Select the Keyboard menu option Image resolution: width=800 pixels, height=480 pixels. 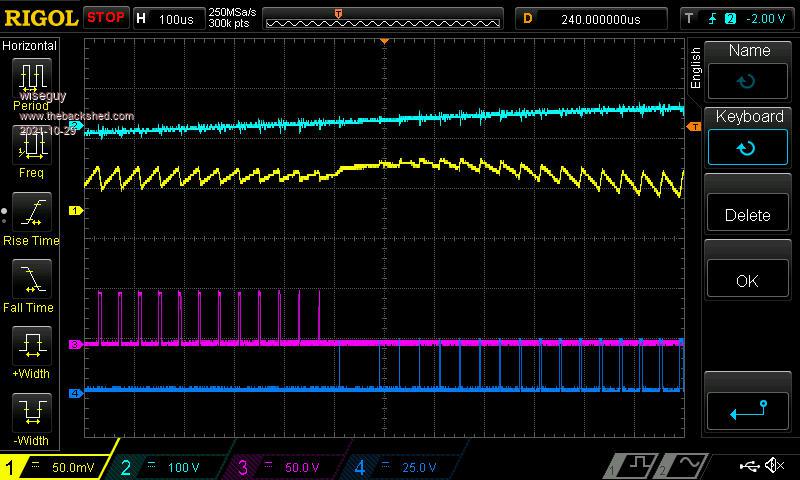(748, 135)
